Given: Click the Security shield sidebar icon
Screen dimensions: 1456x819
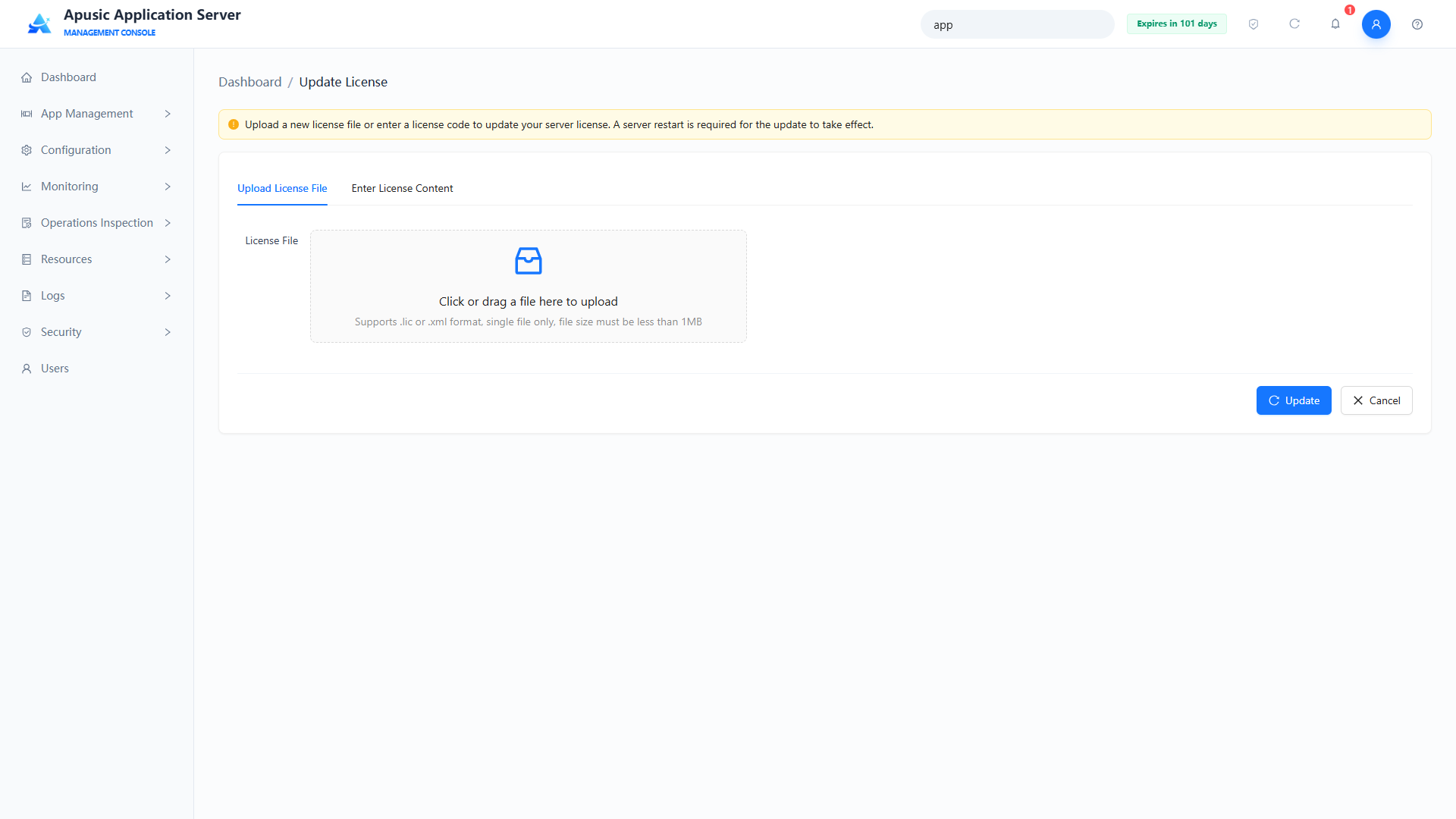Looking at the screenshot, I should [27, 332].
